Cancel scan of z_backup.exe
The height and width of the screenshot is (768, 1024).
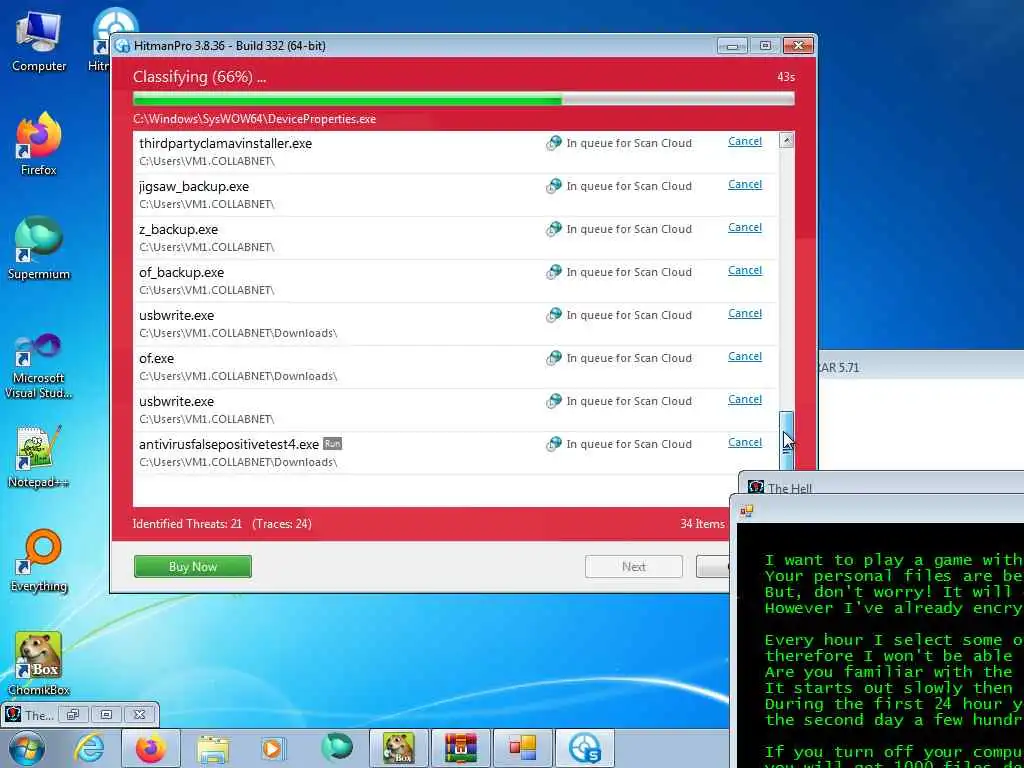click(744, 227)
